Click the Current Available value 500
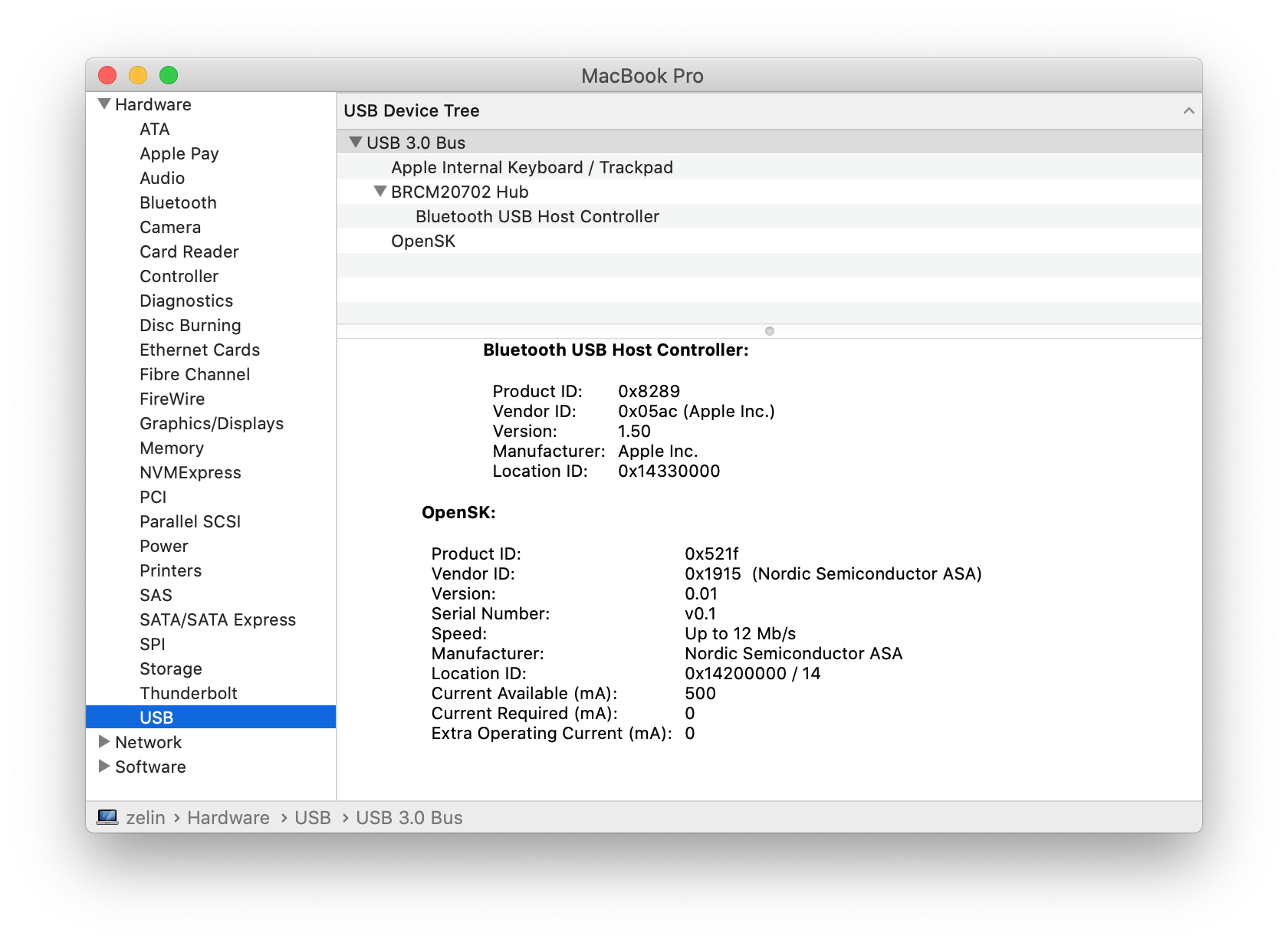1288x946 pixels. pyautogui.click(x=700, y=693)
